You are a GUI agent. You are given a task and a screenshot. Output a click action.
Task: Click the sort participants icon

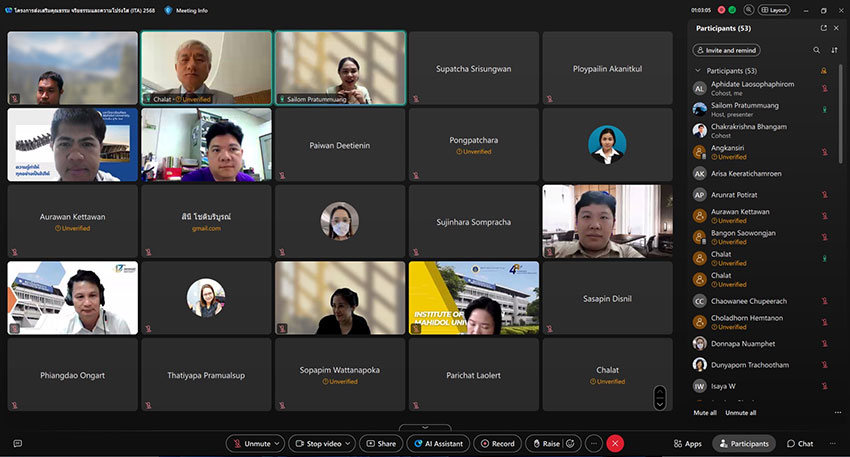coord(834,50)
